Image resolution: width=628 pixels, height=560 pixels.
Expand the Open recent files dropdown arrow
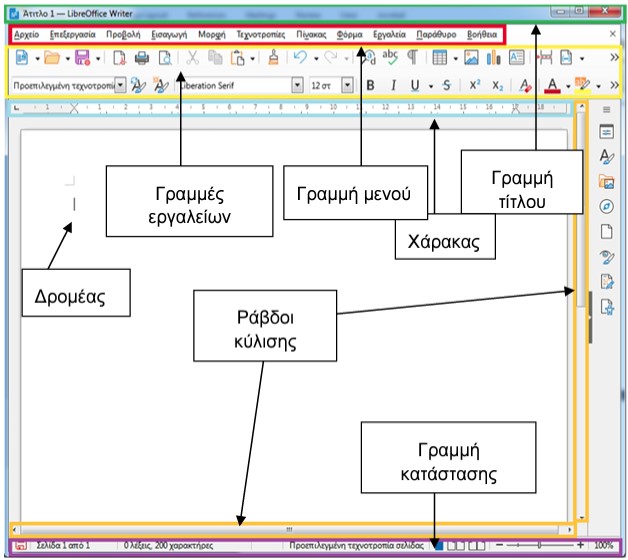tap(68, 58)
